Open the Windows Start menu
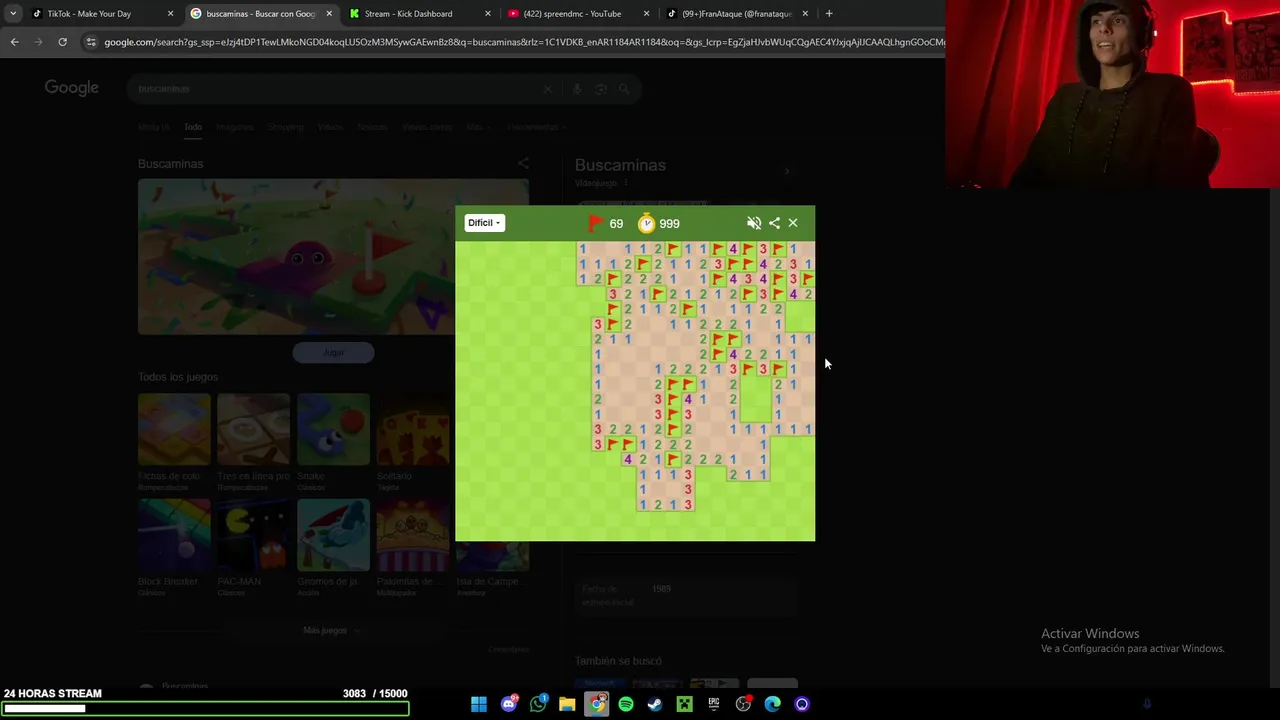The width and height of the screenshot is (1280, 720). [x=479, y=704]
